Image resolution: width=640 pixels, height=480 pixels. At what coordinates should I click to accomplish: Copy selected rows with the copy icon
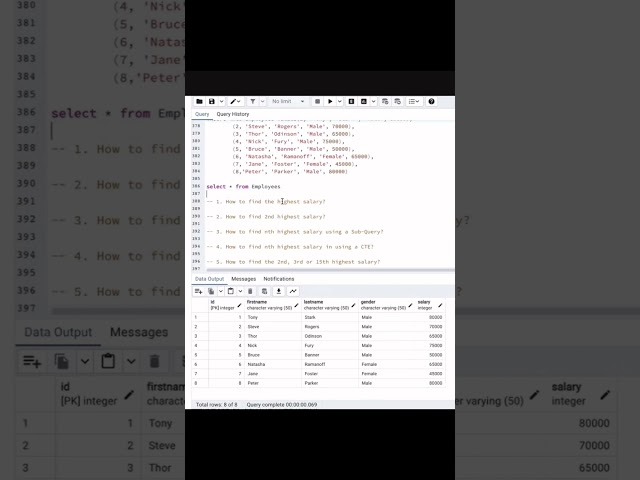coord(211,291)
